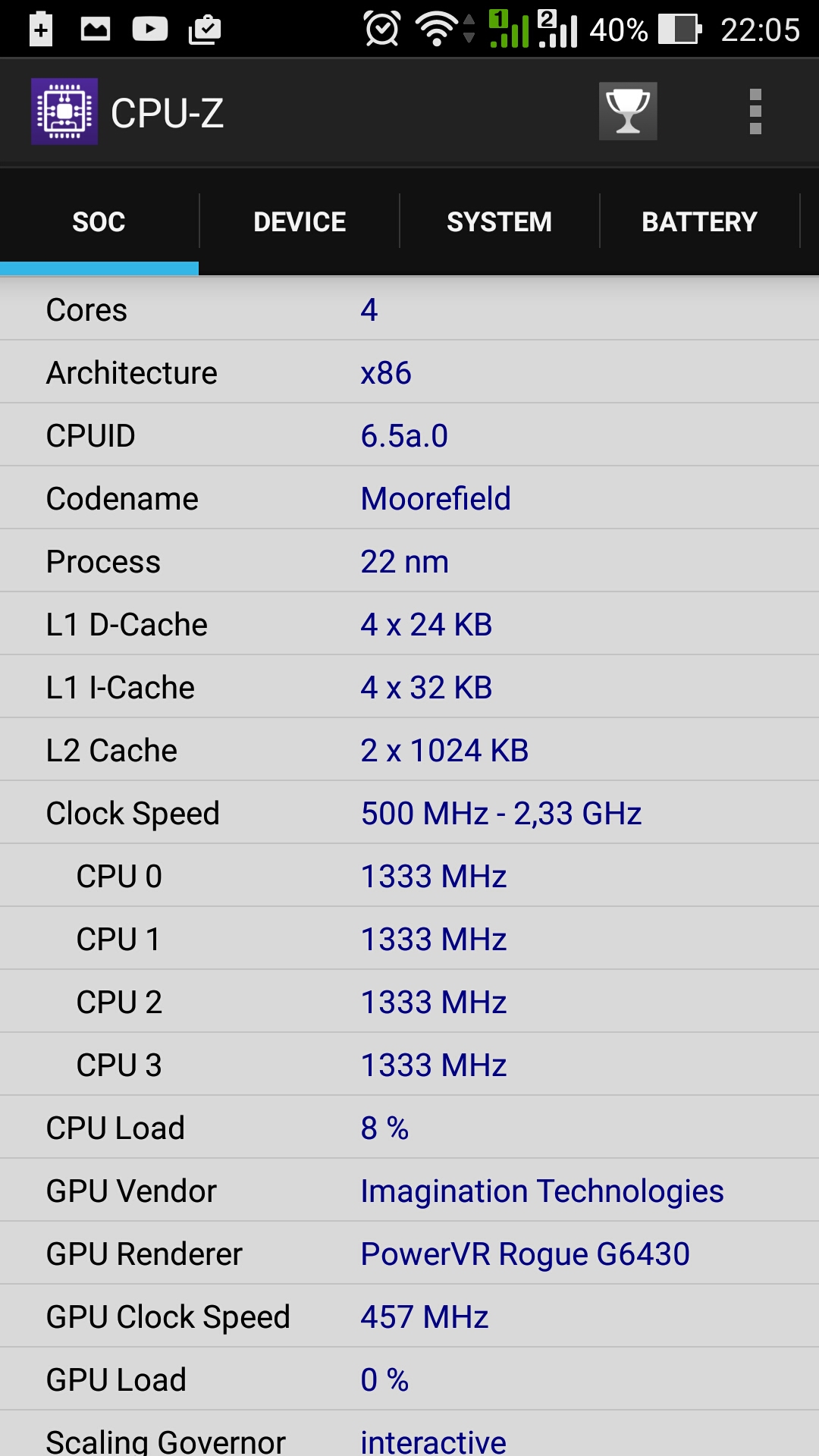The image size is (819, 1456).
Task: Open the three-dot overflow menu
Action: (x=755, y=111)
